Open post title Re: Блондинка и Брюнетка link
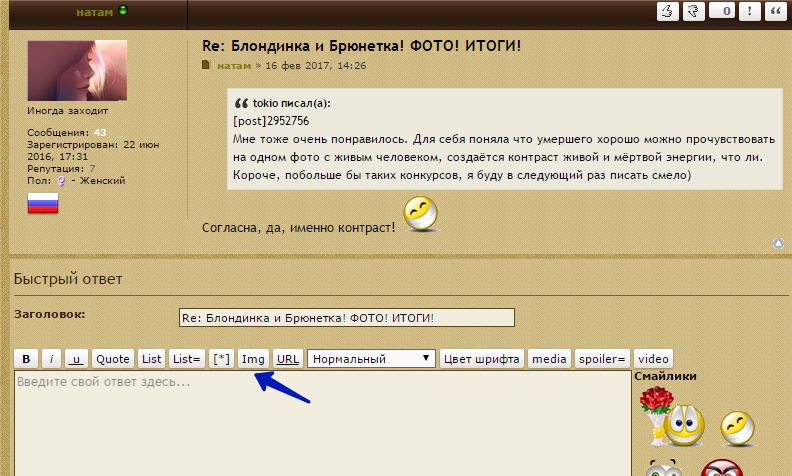 (361, 46)
